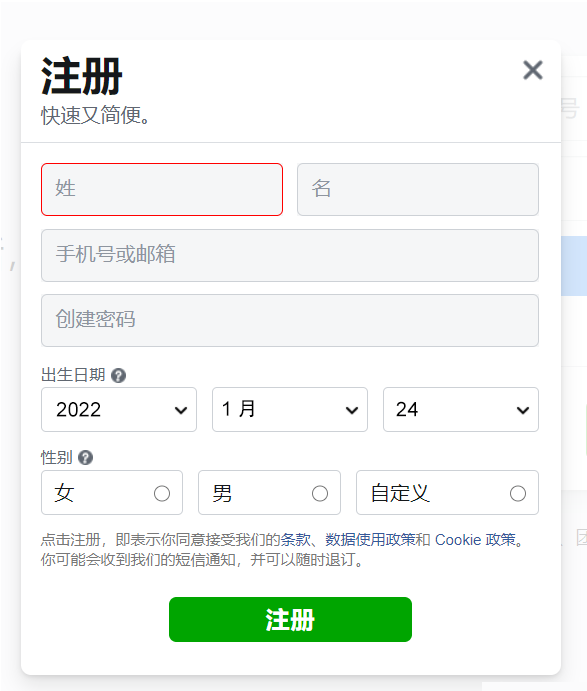Click the chevron arrow of year selector

click(181, 411)
